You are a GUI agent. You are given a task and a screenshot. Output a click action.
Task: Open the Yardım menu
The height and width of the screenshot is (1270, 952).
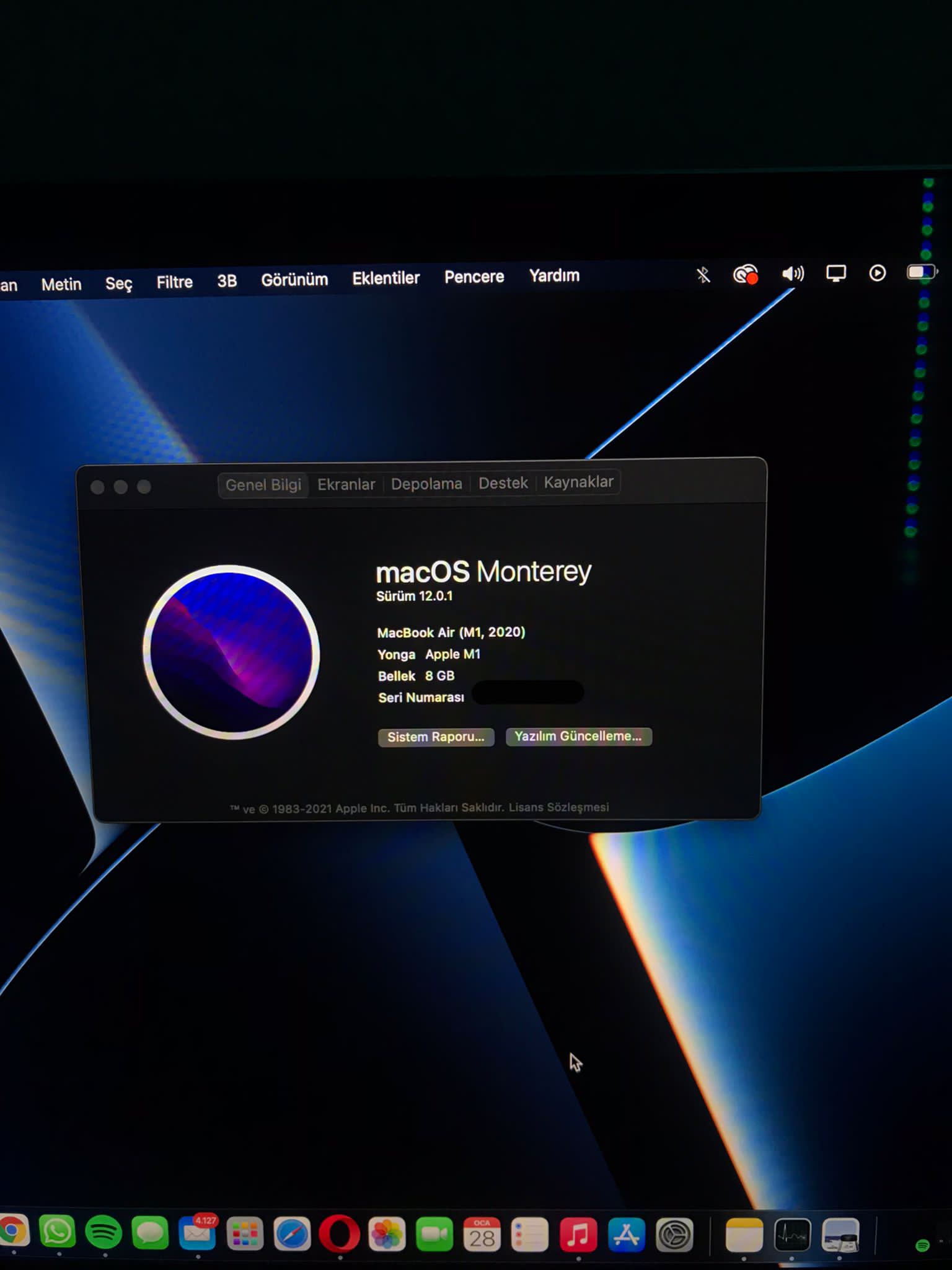coord(554,275)
